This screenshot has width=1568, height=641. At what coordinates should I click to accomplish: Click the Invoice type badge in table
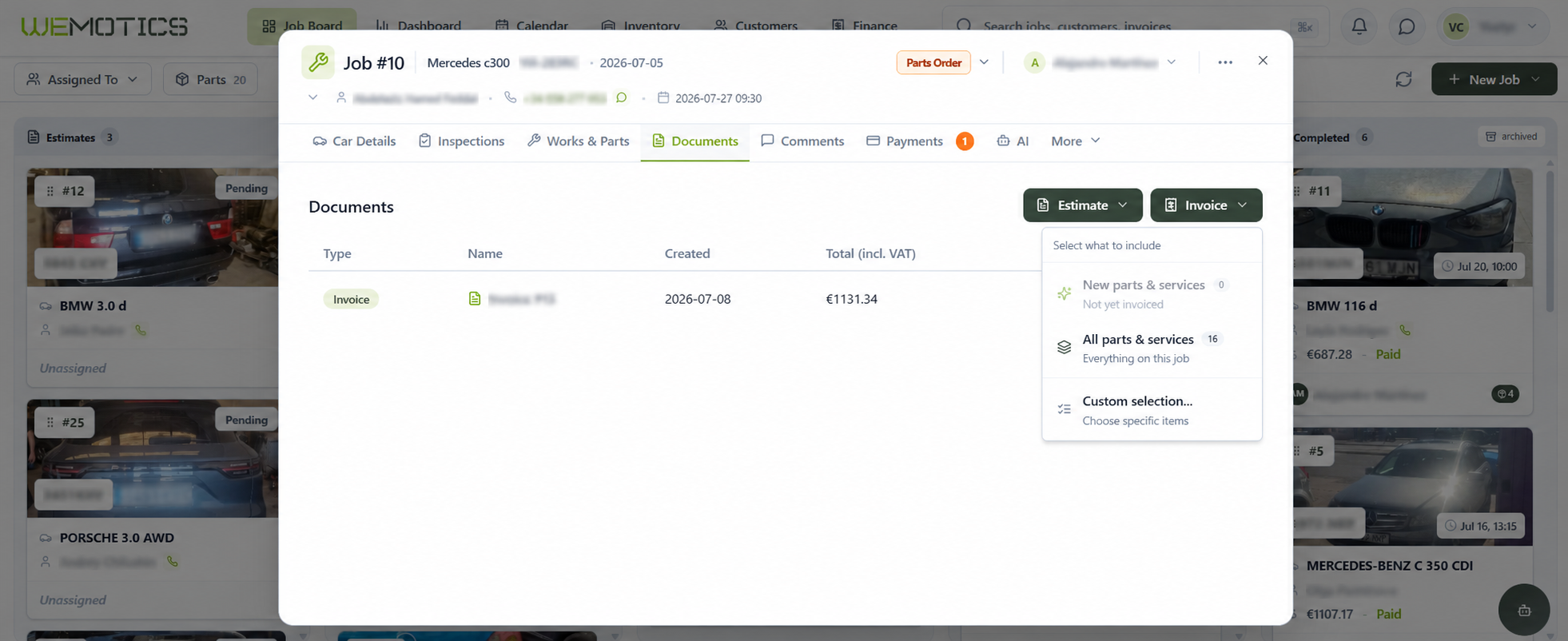pos(351,299)
